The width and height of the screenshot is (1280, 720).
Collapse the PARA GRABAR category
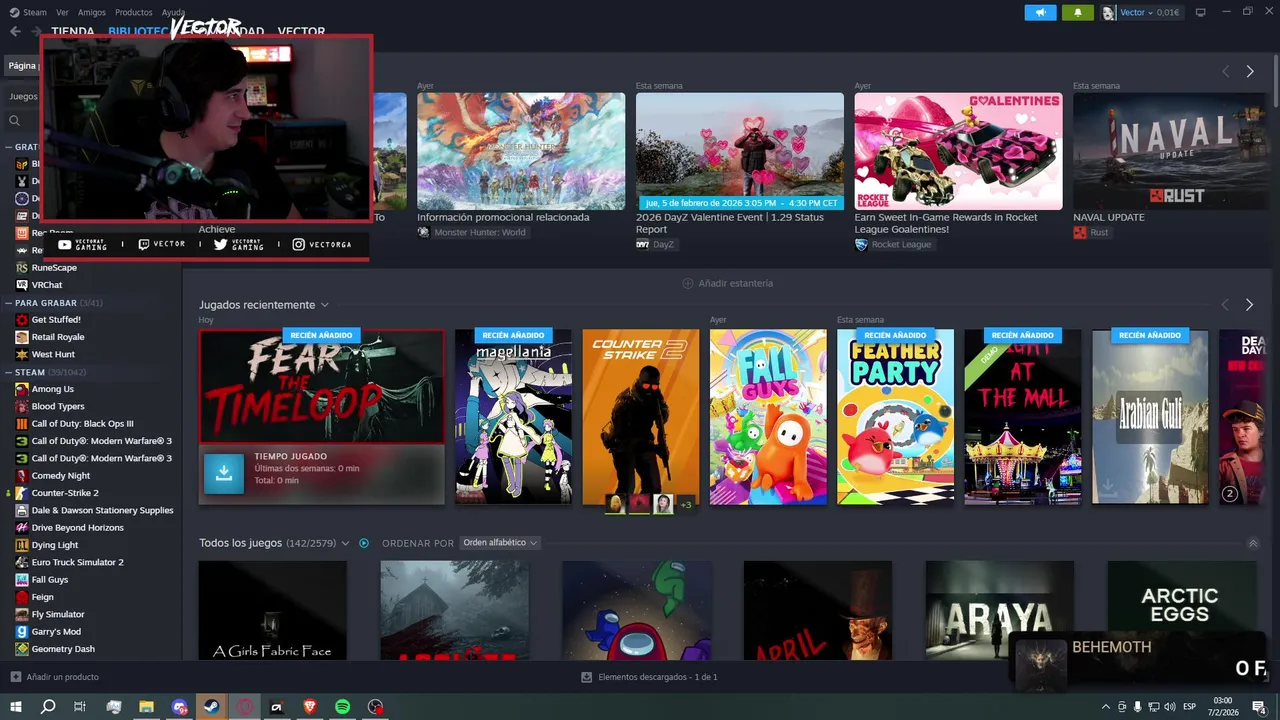9,303
